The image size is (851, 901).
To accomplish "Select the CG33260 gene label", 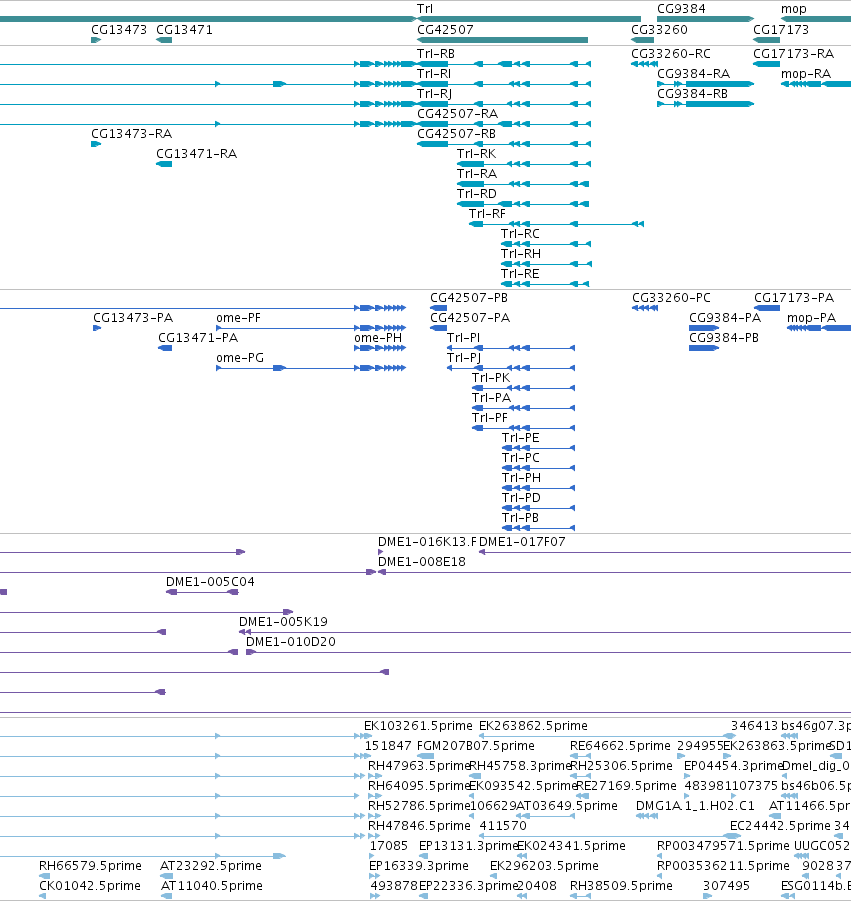I will [659, 29].
